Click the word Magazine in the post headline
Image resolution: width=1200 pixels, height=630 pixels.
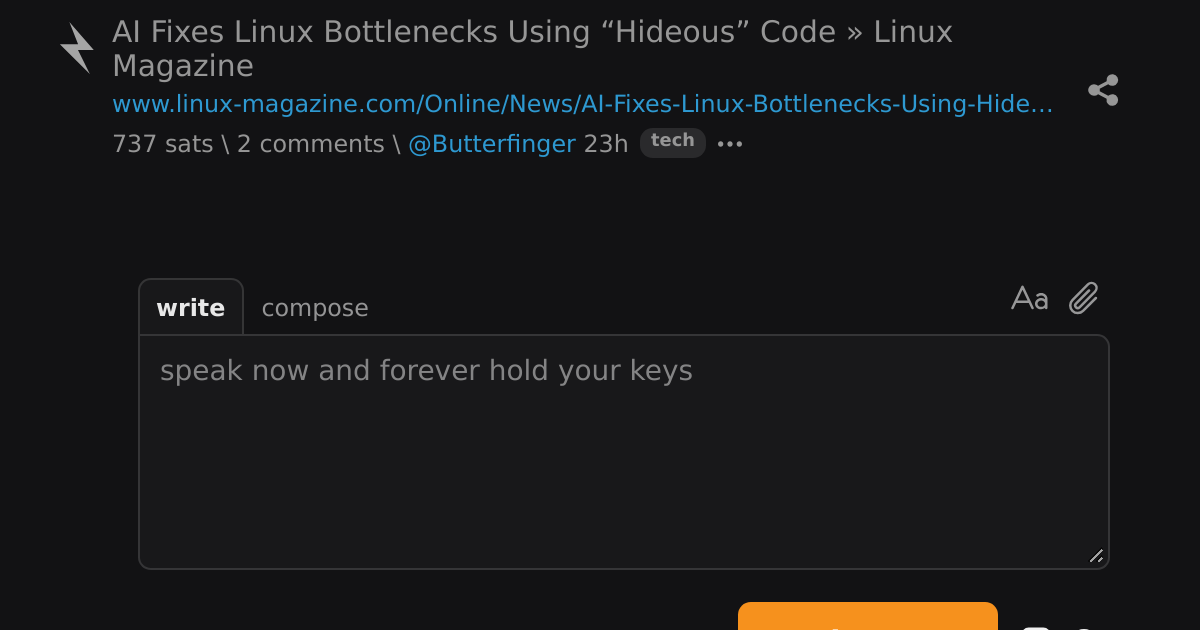pyautogui.click(x=183, y=66)
